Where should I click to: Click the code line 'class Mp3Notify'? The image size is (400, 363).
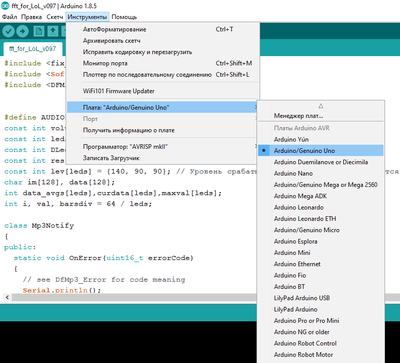pyautogui.click(x=39, y=226)
